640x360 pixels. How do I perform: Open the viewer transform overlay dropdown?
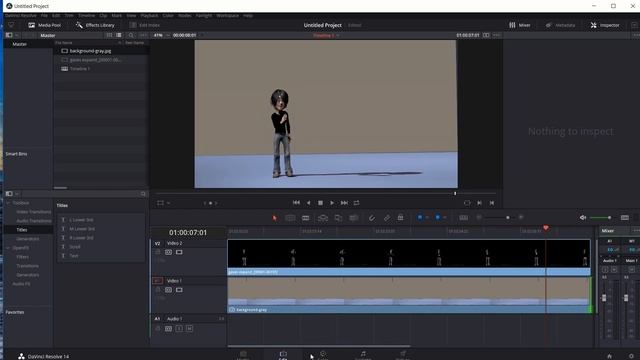coord(169,203)
